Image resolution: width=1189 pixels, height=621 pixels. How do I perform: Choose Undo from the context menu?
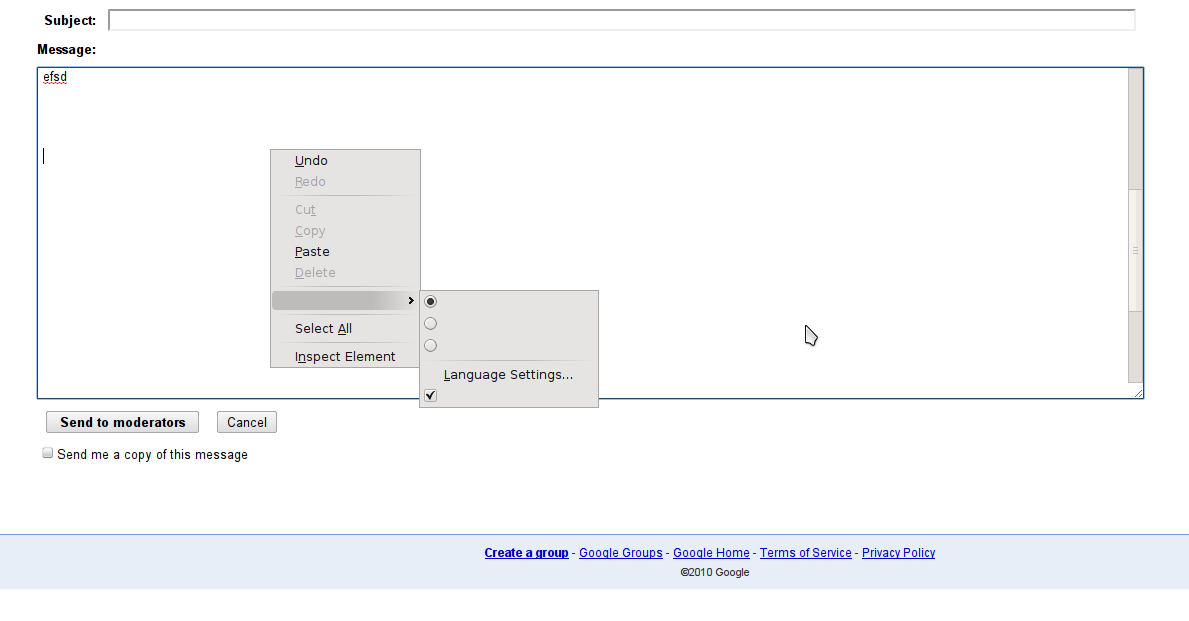point(311,161)
